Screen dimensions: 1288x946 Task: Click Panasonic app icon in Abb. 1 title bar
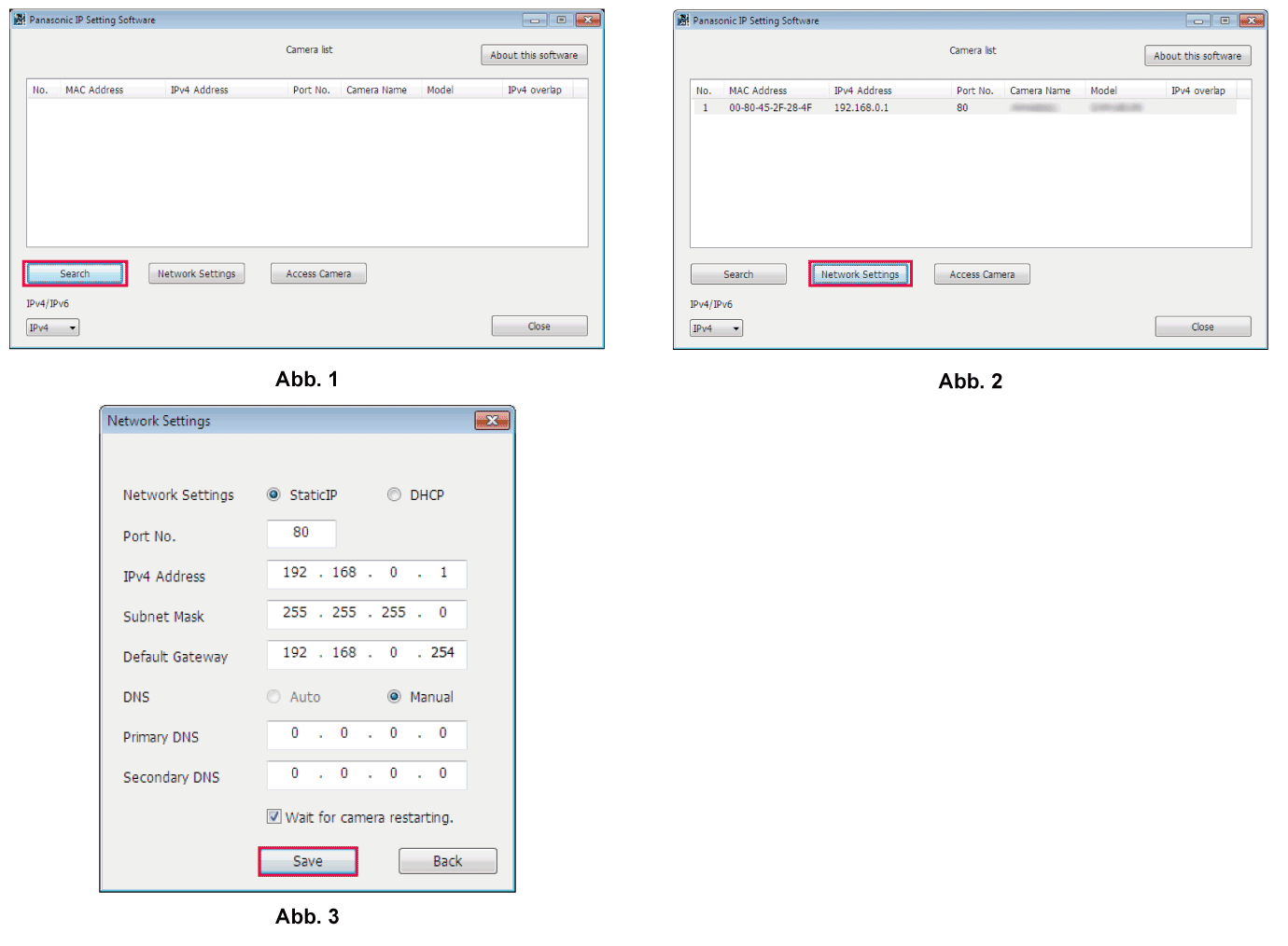tap(20, 20)
